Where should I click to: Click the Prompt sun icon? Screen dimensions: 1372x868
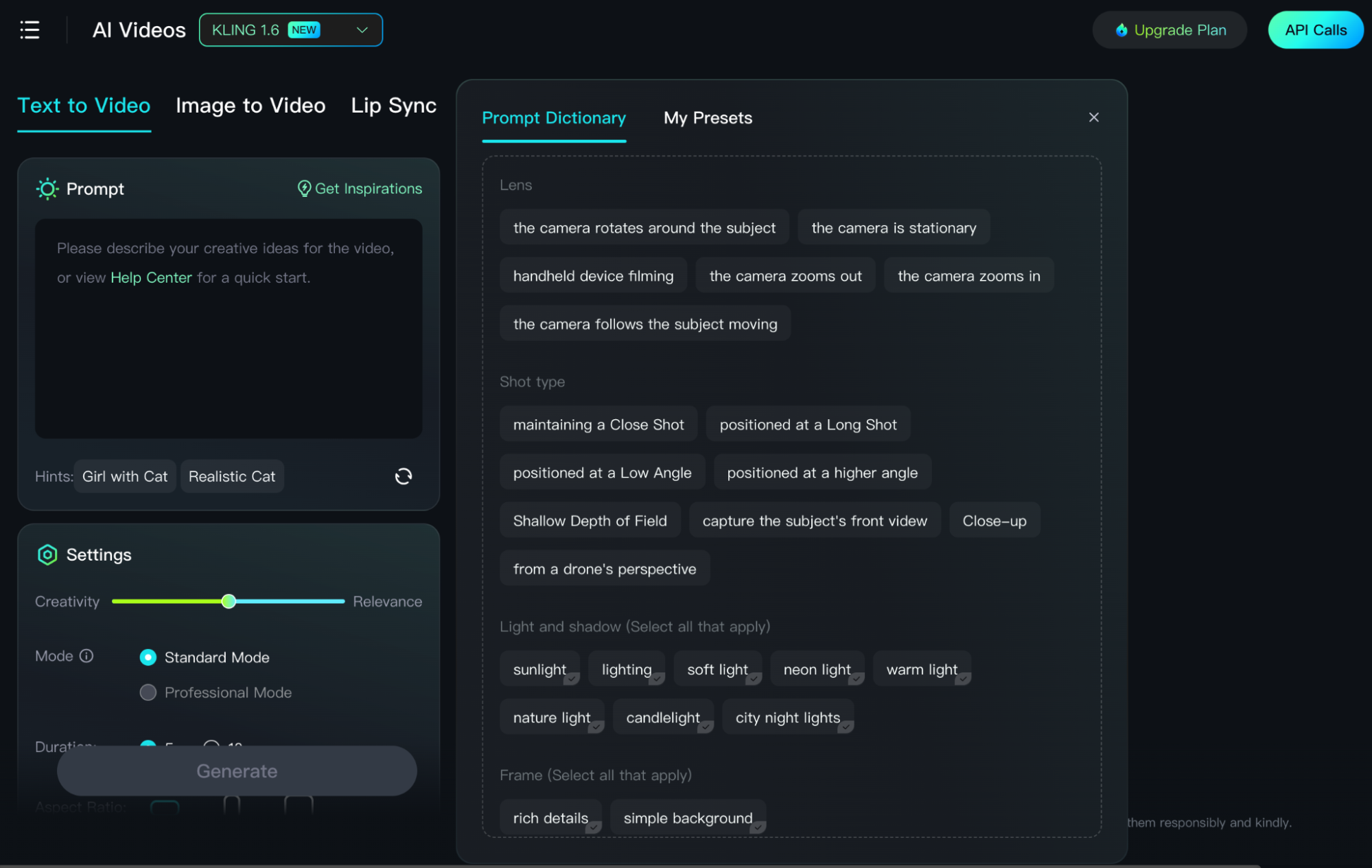pos(47,189)
